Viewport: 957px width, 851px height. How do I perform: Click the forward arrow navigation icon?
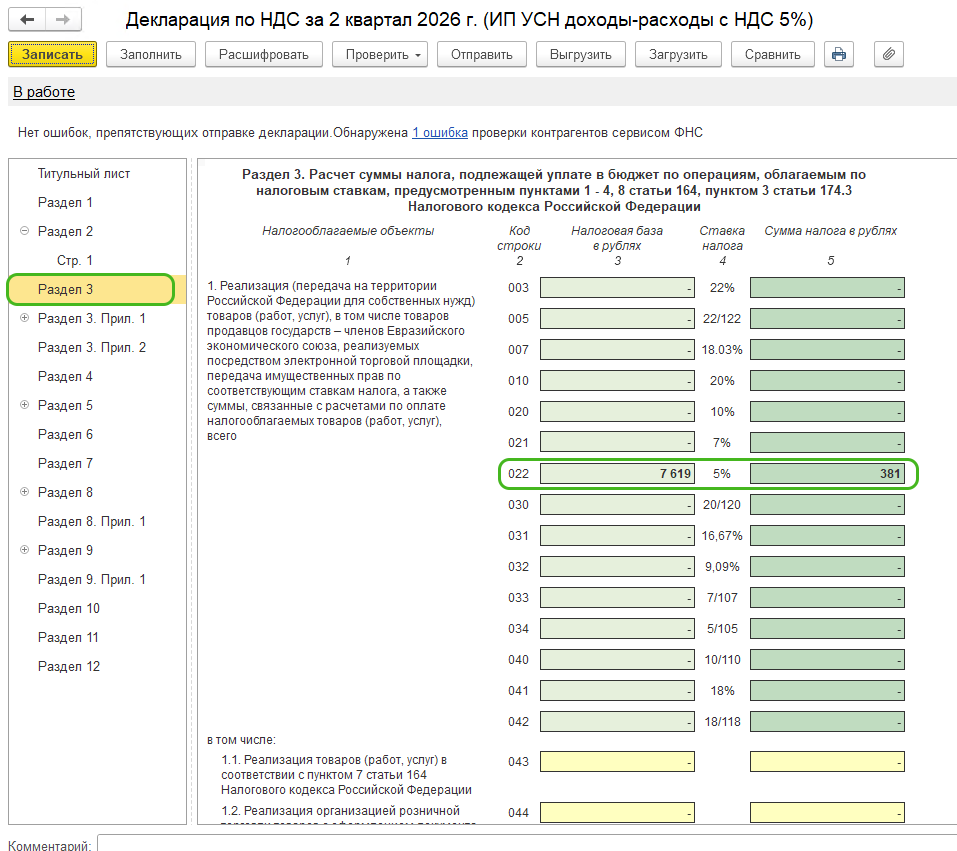click(x=63, y=20)
